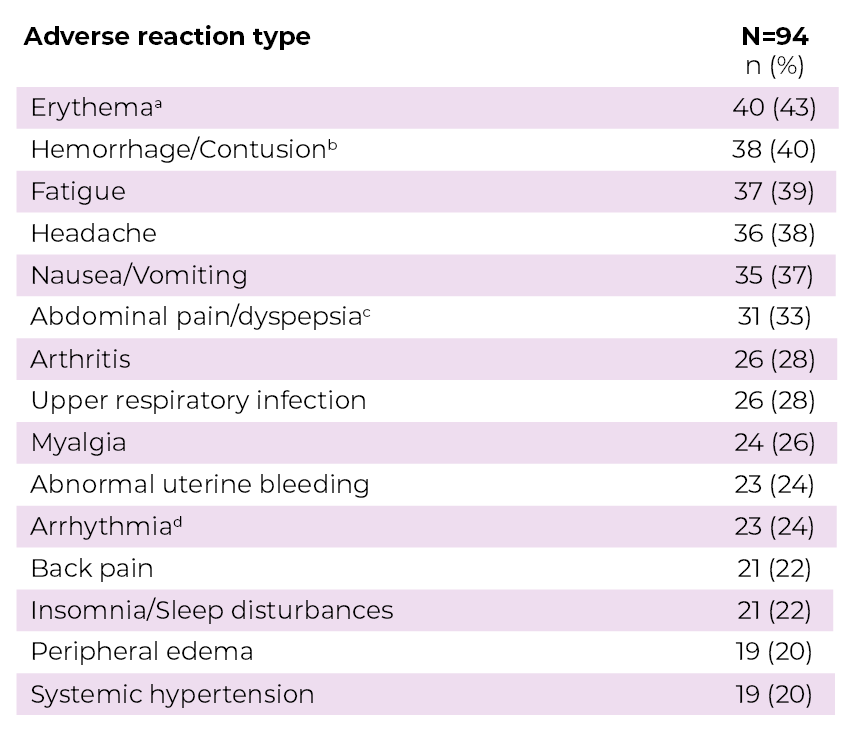854x733 pixels.
Task: Select the Insomnia/Sleep disturbances label
Action: pyautogui.click(x=211, y=611)
